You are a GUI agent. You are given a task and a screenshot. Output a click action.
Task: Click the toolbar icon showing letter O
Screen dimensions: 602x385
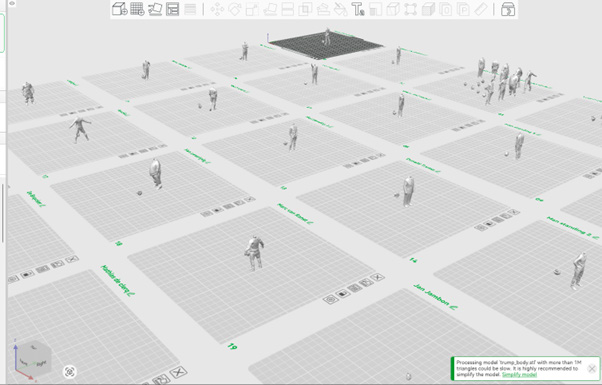point(446,9)
